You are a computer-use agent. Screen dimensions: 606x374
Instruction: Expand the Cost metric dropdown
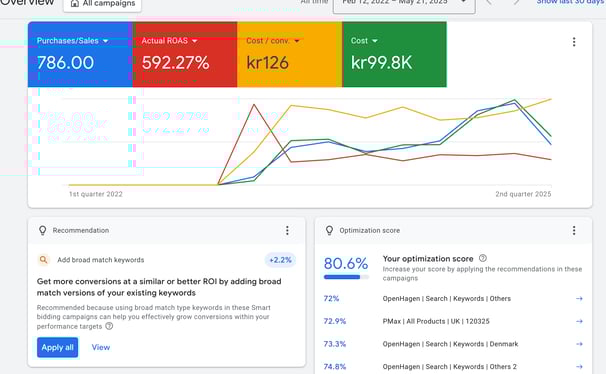pos(374,41)
